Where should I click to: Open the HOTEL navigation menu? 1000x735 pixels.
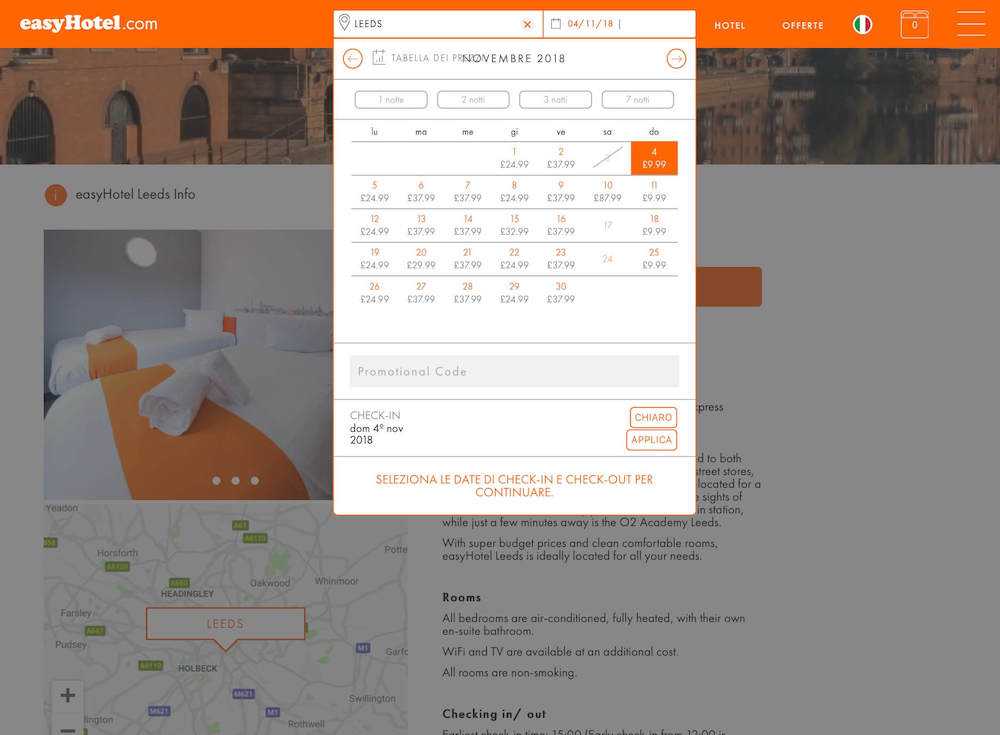[x=730, y=25]
